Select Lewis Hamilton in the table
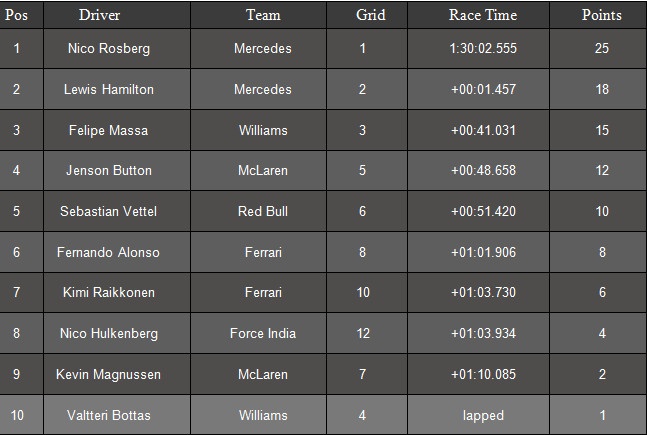This screenshot has width=647, height=435. point(109,89)
